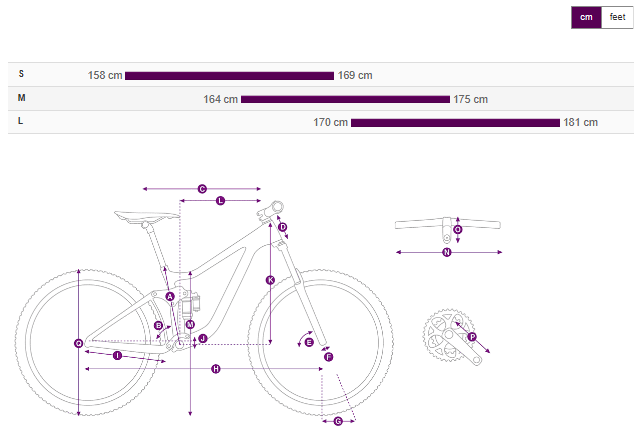This screenshot has width=644, height=430.
Task: Click marker C above the bike
Action: click(201, 188)
